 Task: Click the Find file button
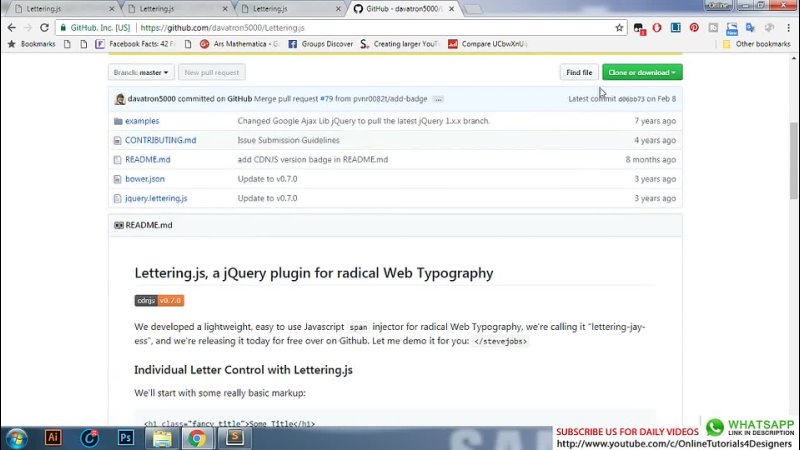pyautogui.click(x=579, y=72)
